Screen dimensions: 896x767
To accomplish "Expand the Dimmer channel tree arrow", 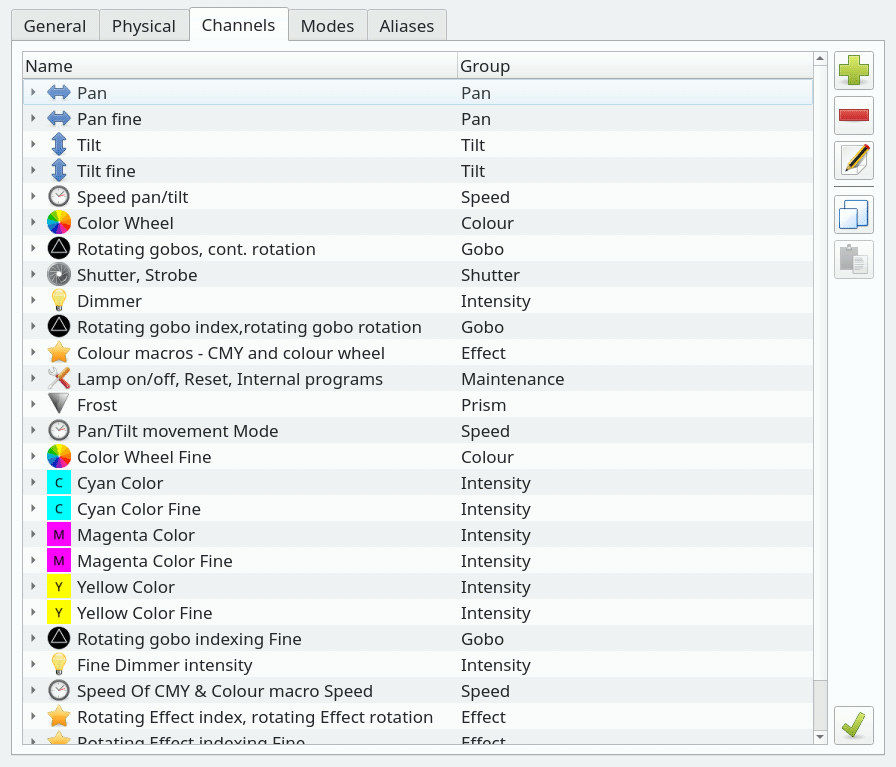I will (x=33, y=301).
